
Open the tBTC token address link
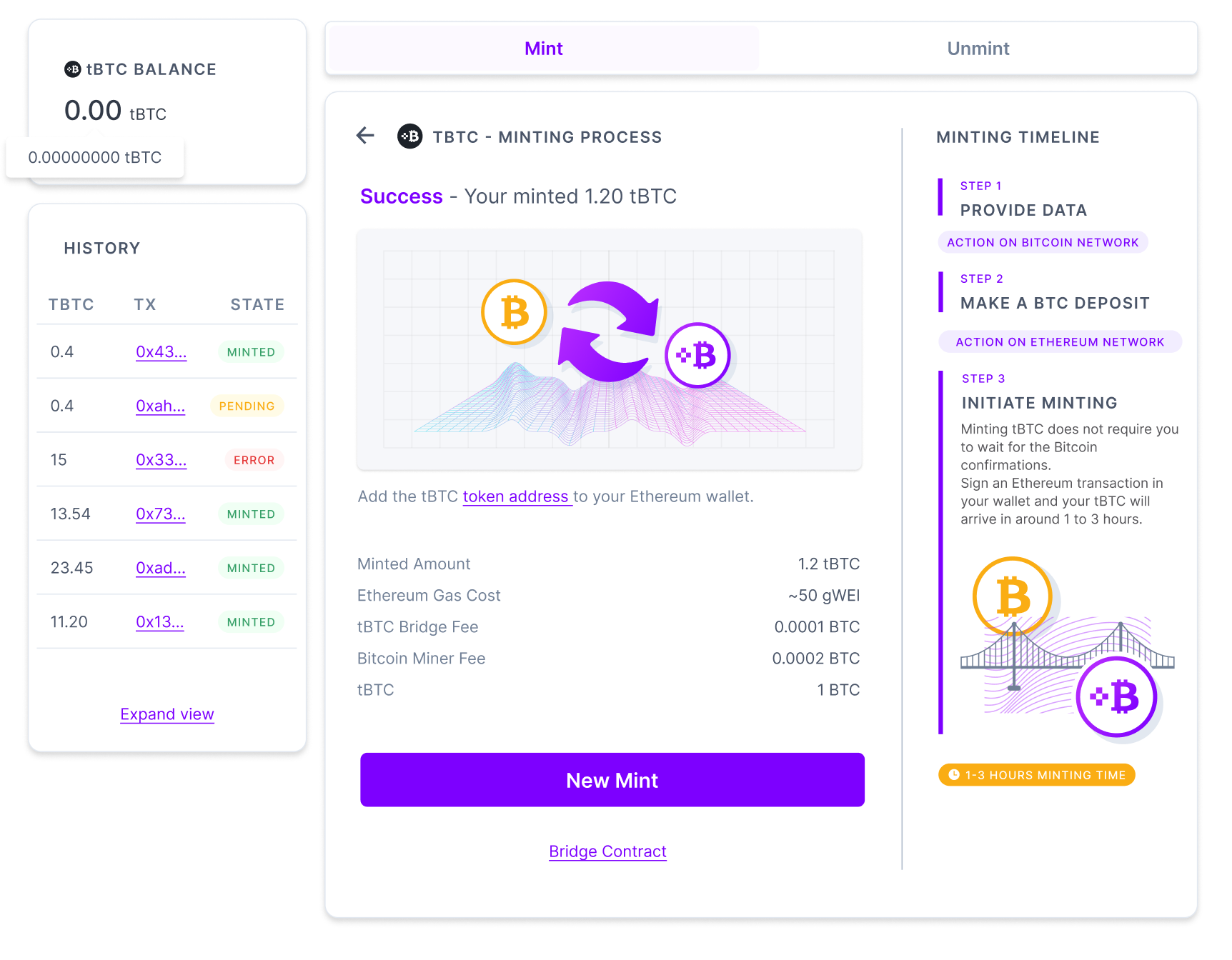coord(517,496)
